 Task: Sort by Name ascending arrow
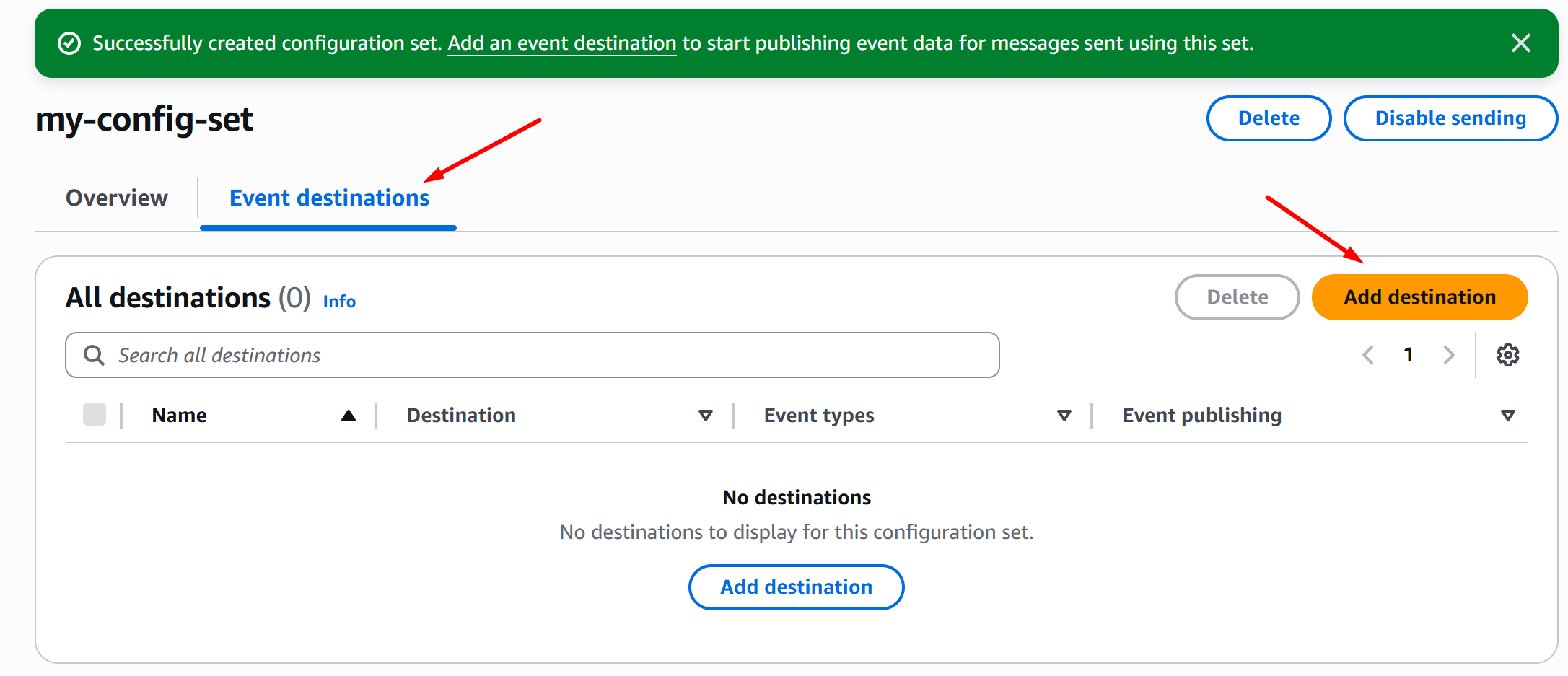point(349,416)
